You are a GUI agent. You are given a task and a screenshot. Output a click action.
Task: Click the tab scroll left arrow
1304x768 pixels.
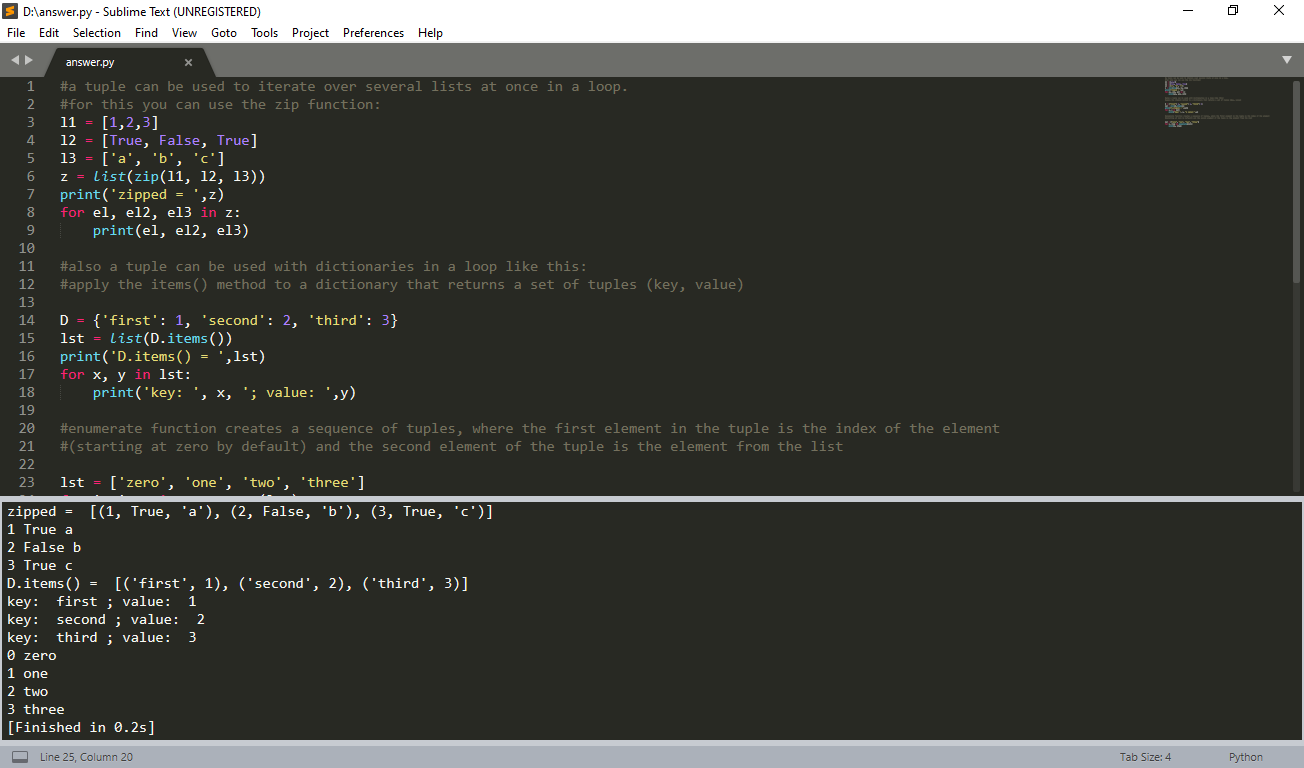coord(14,61)
